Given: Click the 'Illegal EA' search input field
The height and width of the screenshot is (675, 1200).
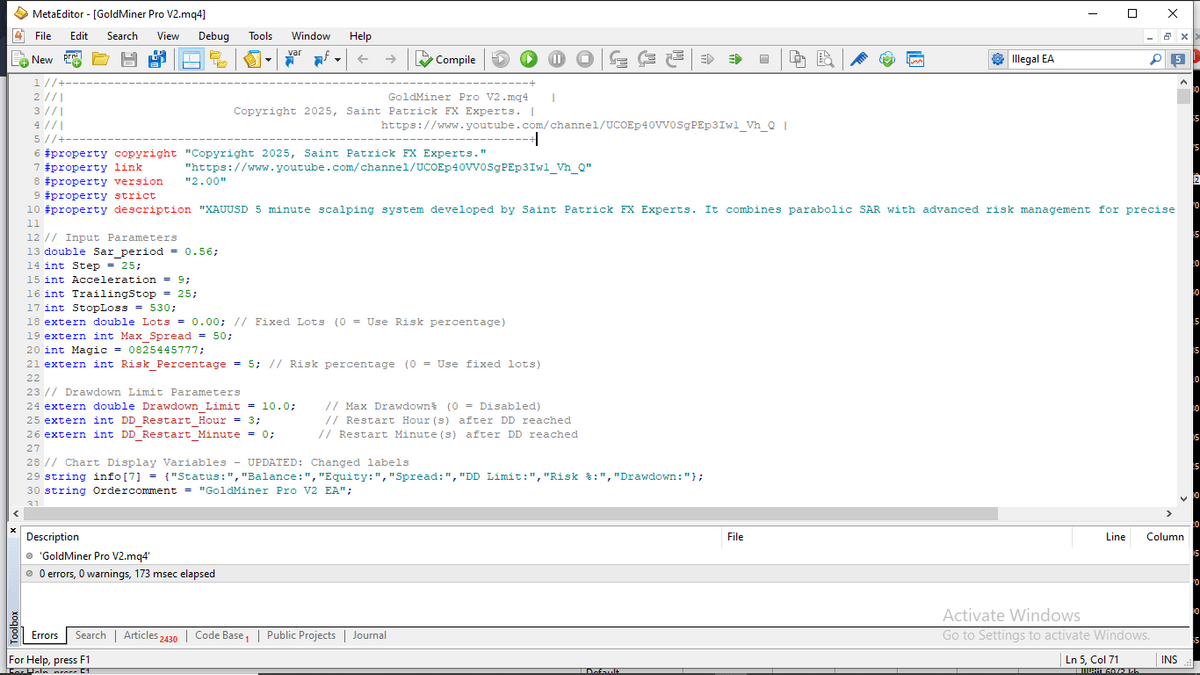Looking at the screenshot, I should pos(1078,59).
